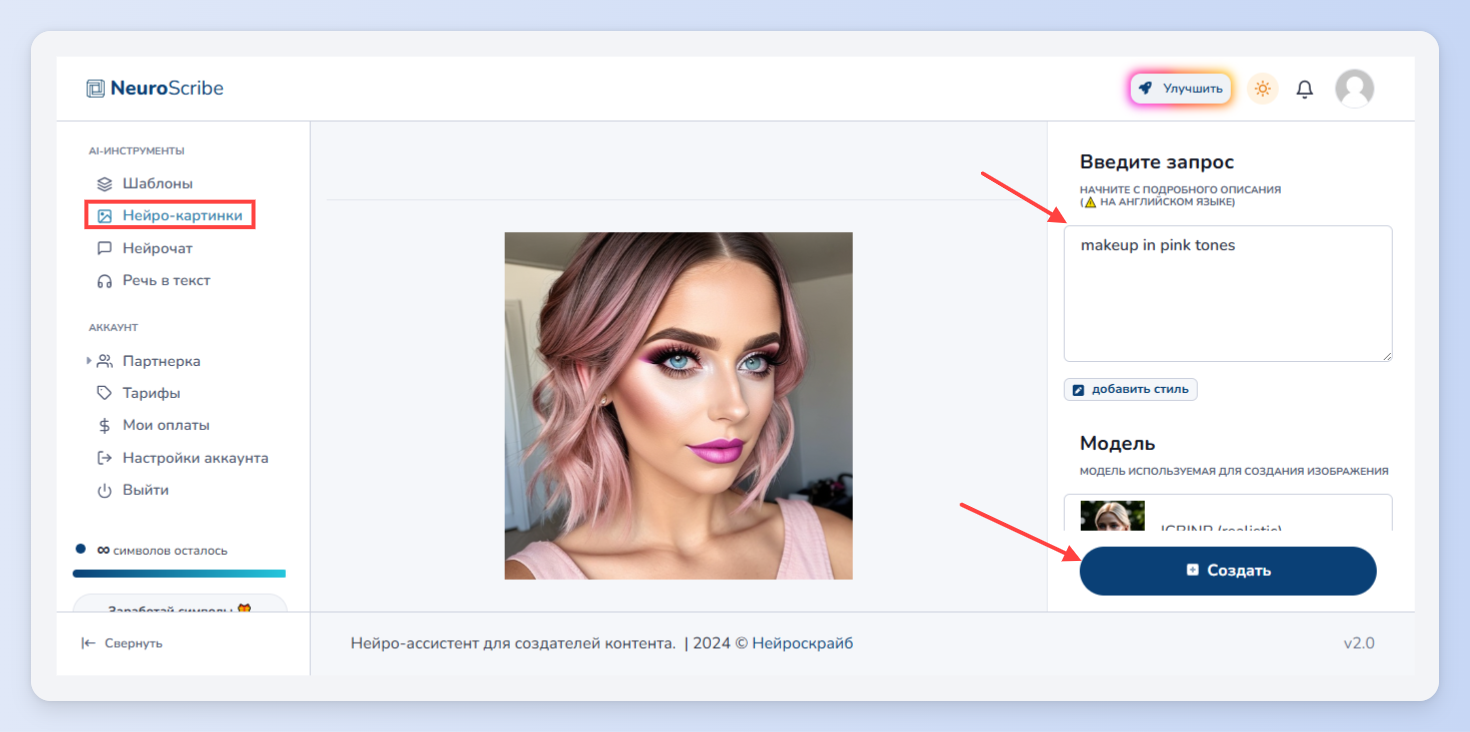Open the Нейроскрайб footer link
Screen dimensions: 1470x732
(802, 643)
